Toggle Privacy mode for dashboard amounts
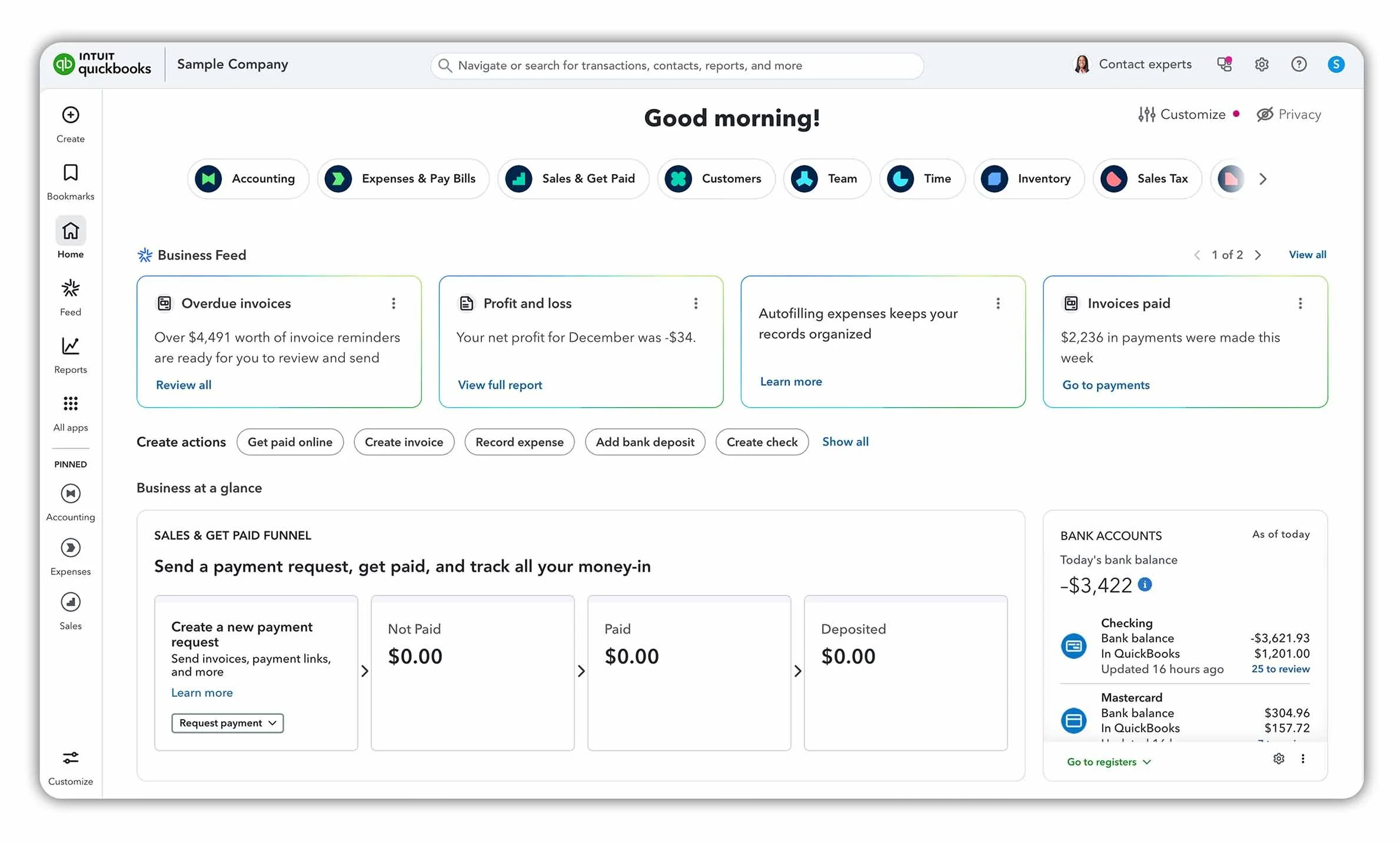Viewport: 1400px width, 842px height. pos(1289,114)
